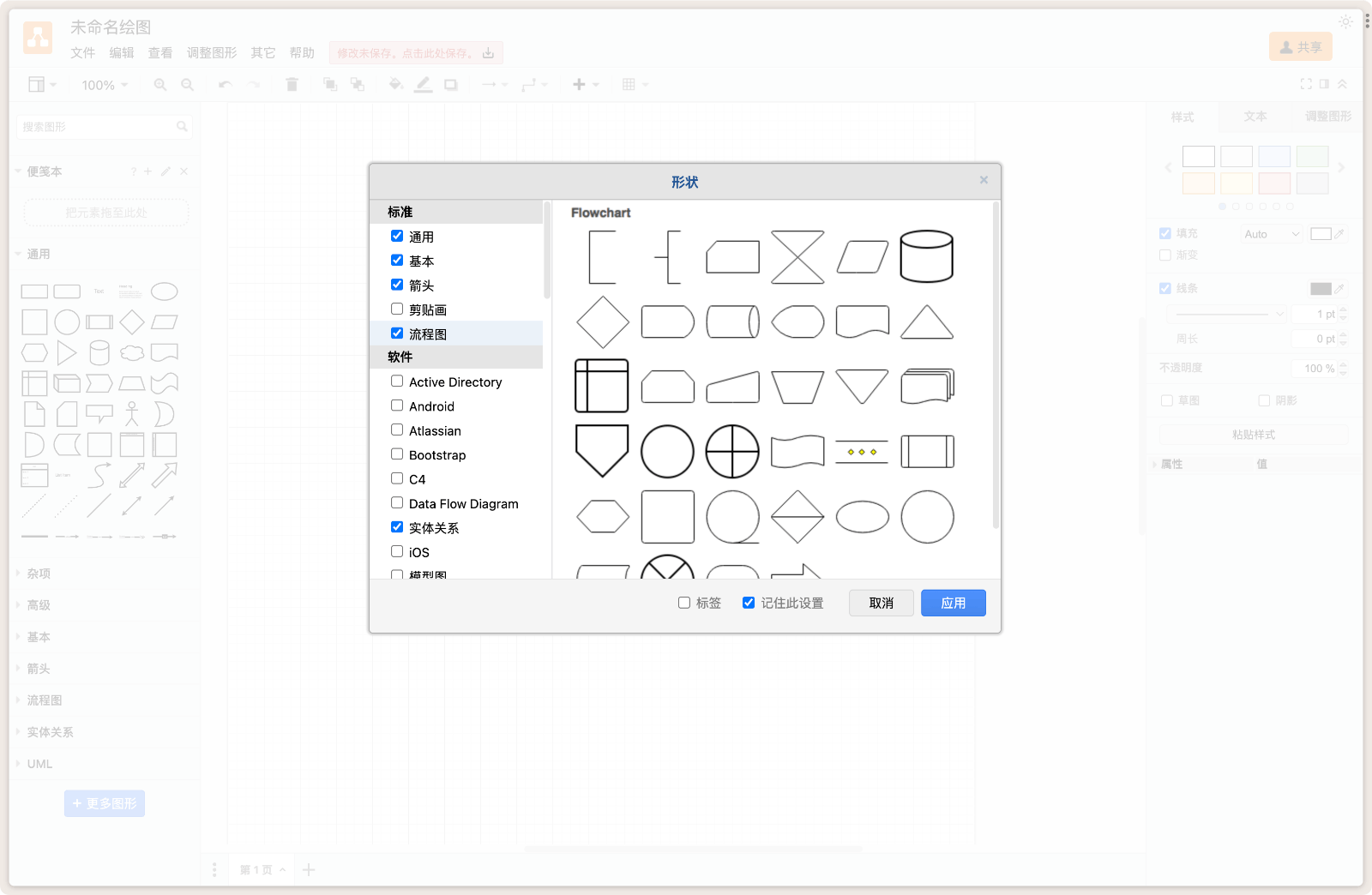Select the direct data horizontal cylinder shape
This screenshot has width=1372, height=895.
point(732,322)
